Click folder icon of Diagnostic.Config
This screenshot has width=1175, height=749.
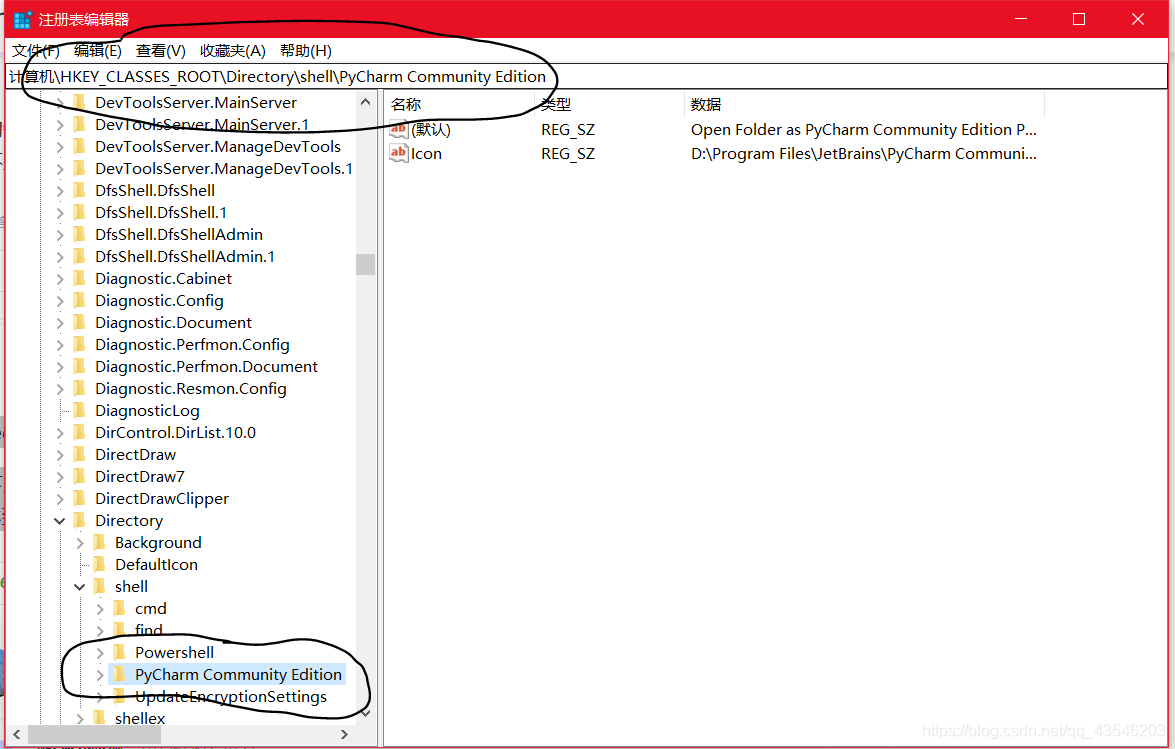coord(79,300)
